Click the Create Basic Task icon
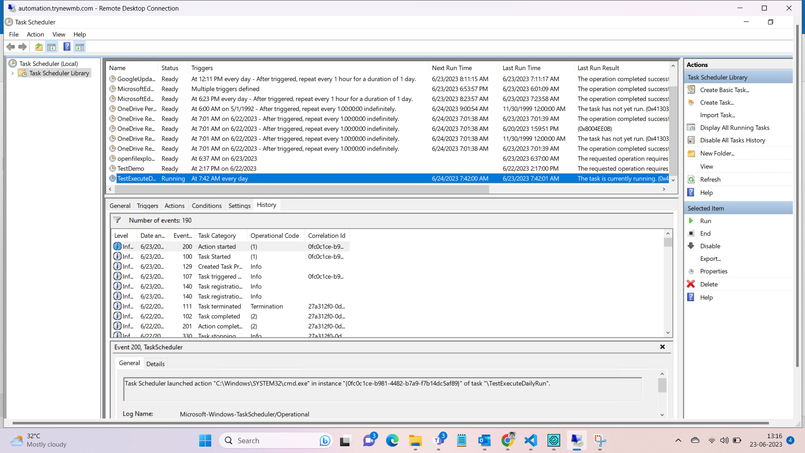The width and height of the screenshot is (805, 453). click(x=691, y=90)
